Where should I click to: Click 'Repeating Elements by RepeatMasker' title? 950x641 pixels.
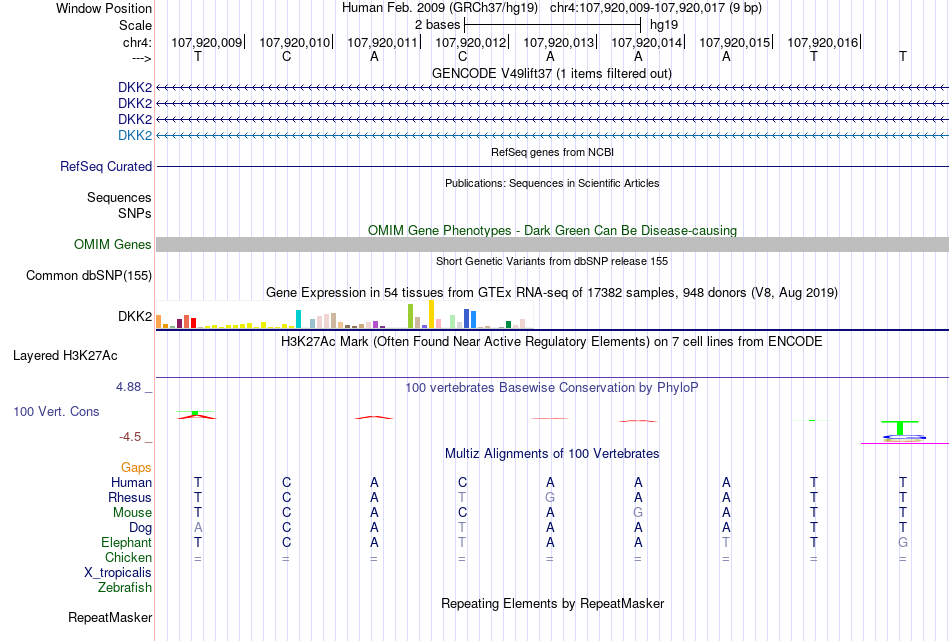point(552,603)
